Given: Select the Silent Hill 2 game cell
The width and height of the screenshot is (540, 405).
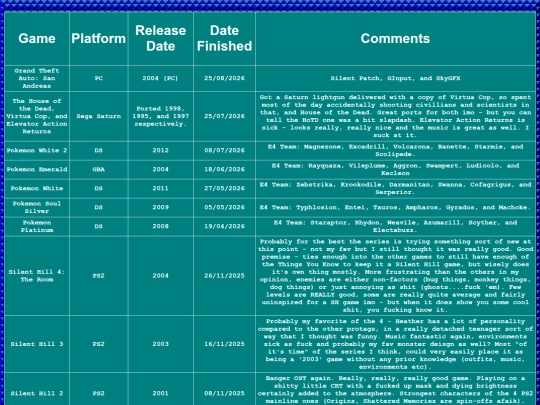Looking at the screenshot, I should pyautogui.click(x=37, y=389).
